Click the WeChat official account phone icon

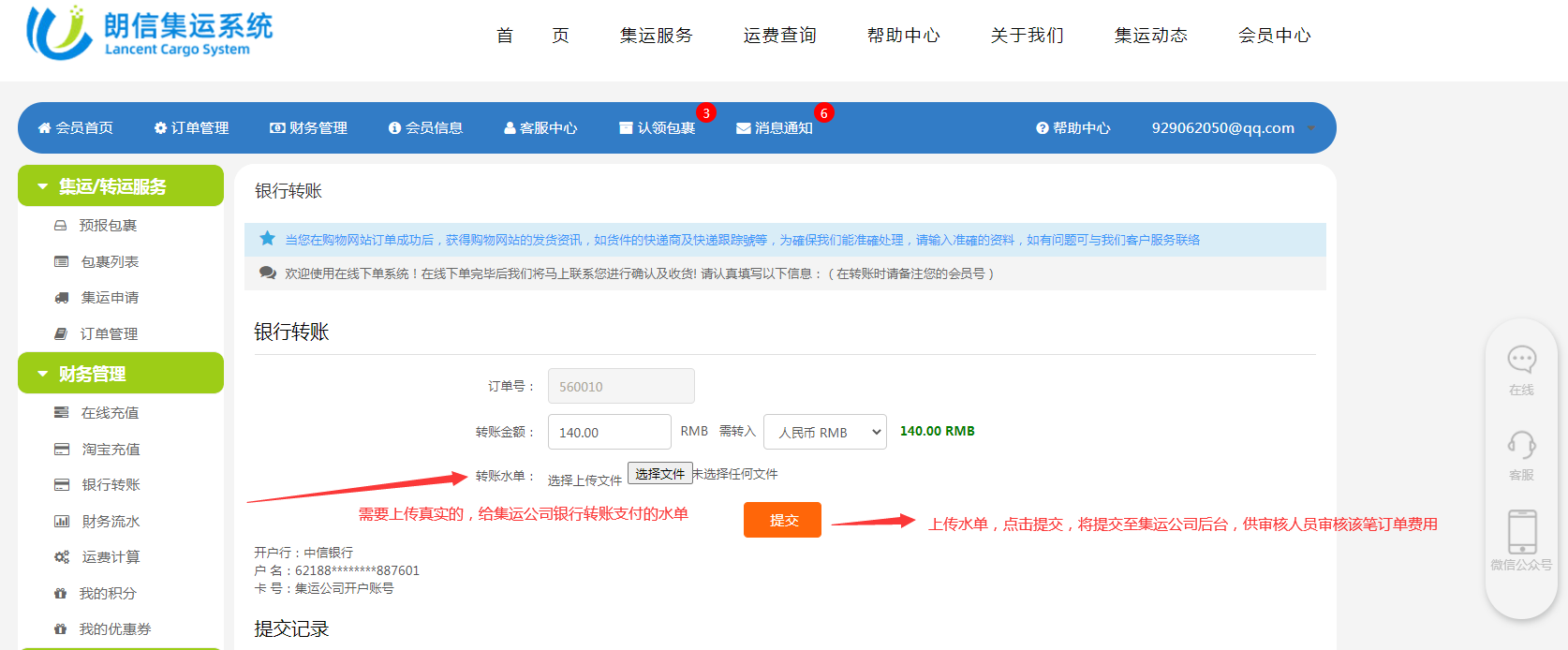click(x=1521, y=531)
